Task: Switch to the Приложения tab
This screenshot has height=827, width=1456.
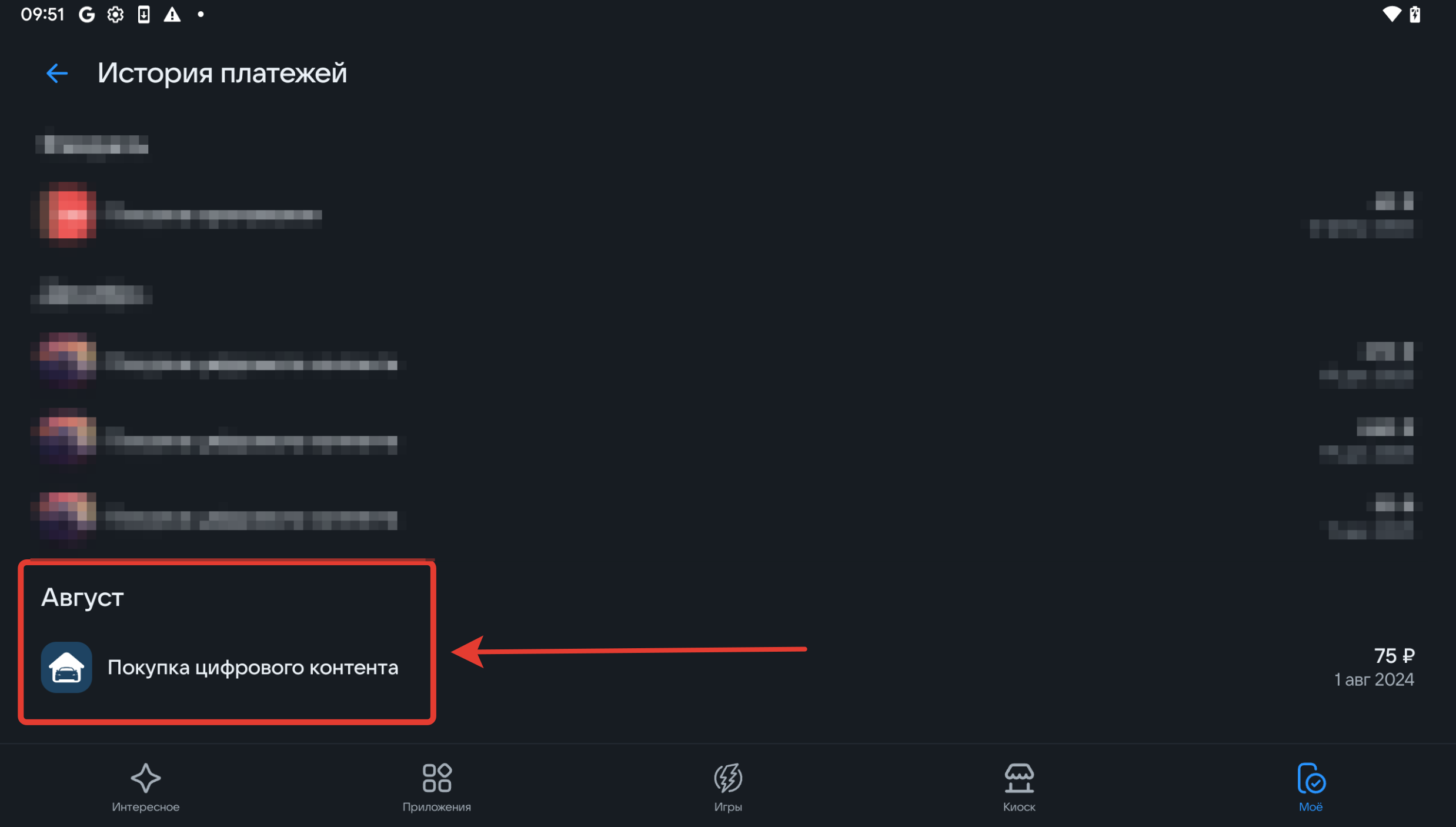Action: click(x=436, y=787)
